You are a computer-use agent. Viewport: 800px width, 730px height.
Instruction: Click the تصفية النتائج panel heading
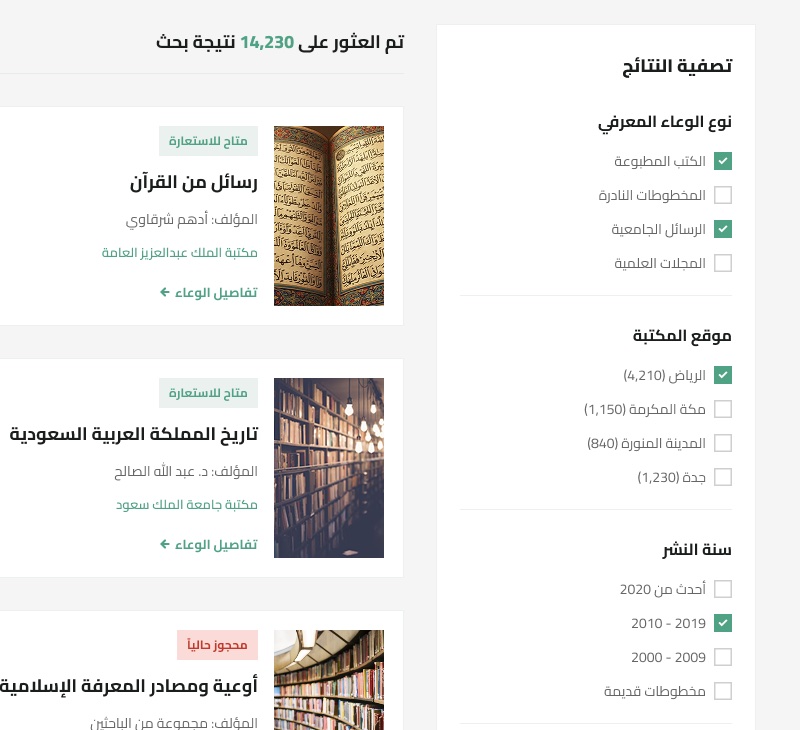pyautogui.click(x=677, y=66)
